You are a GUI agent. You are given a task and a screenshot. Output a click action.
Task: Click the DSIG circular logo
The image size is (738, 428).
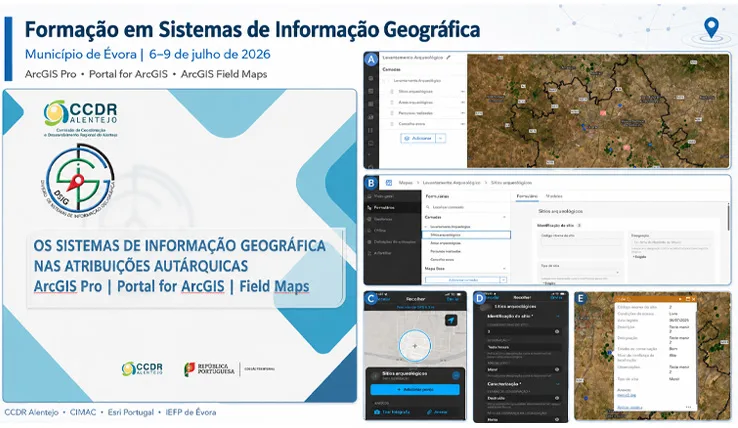click(79, 179)
